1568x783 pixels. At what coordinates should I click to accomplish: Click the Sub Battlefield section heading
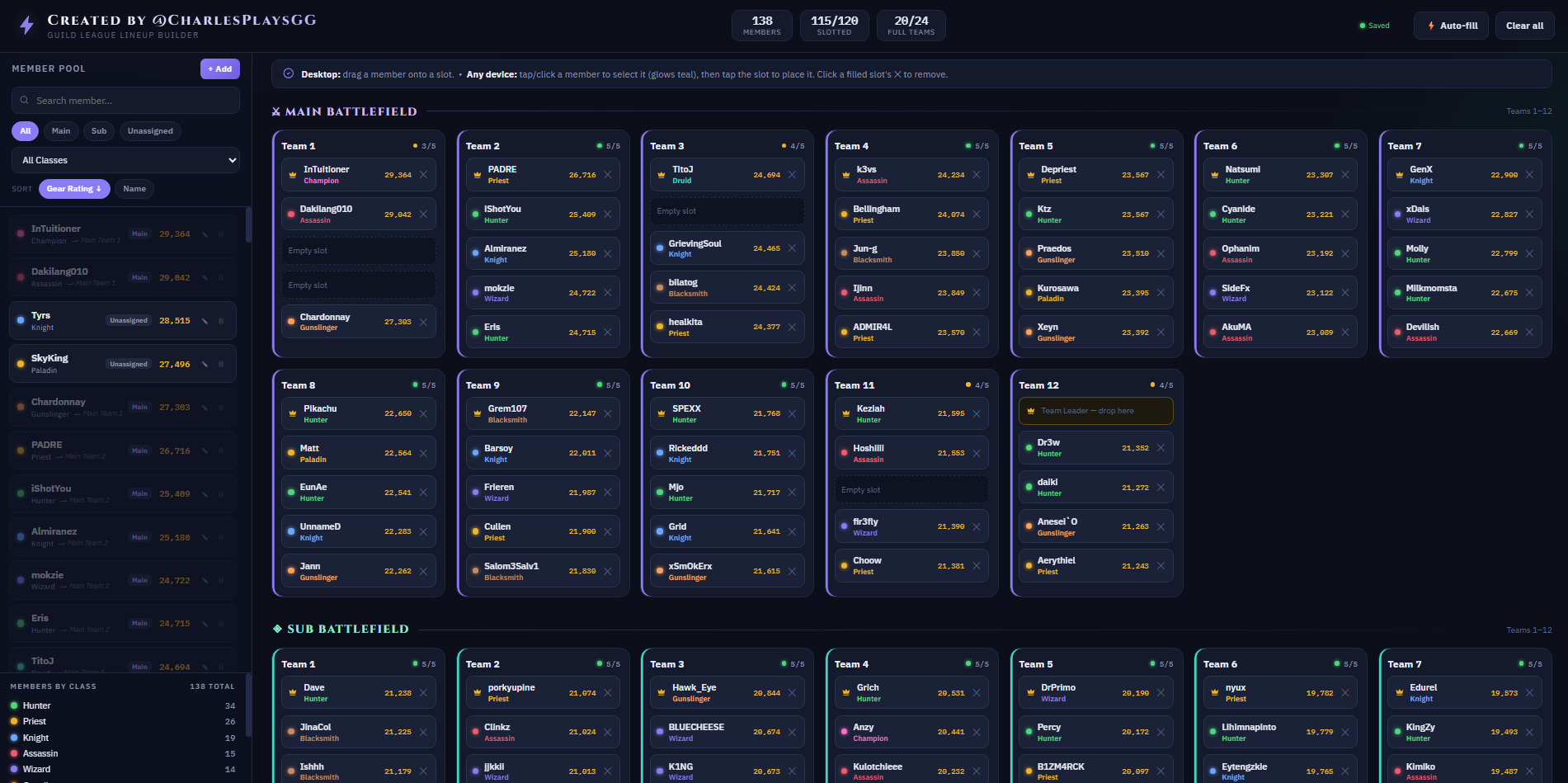pyautogui.click(x=341, y=629)
